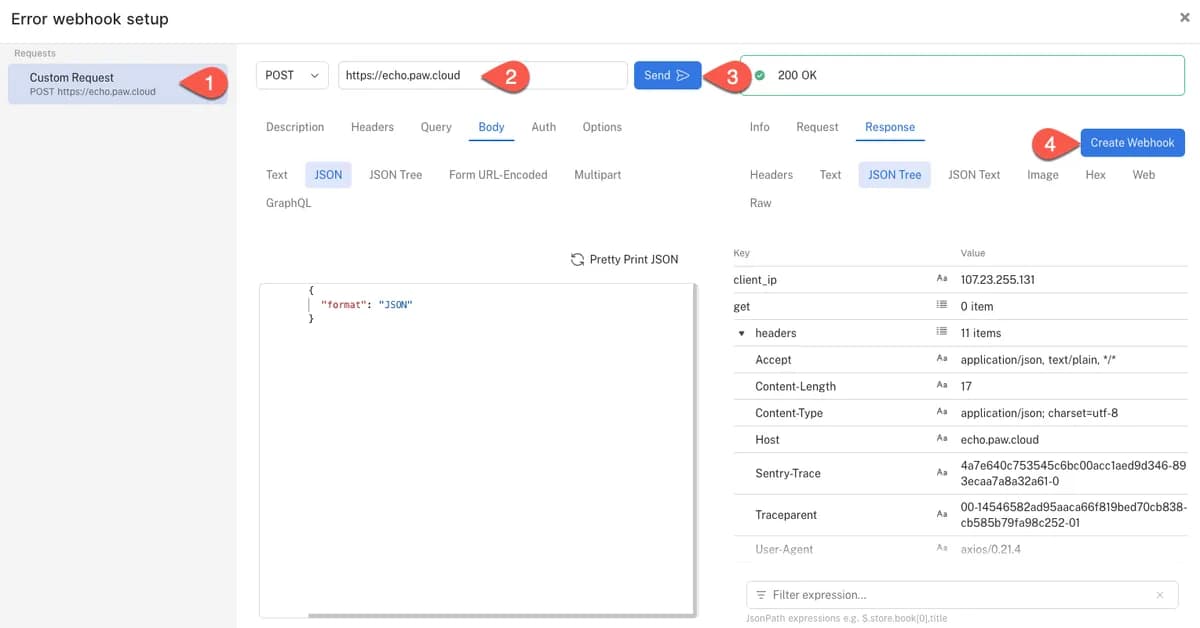Select Custom Request in the Requests list
Screen dimensions: 1200x628
pyautogui.click(x=118, y=84)
